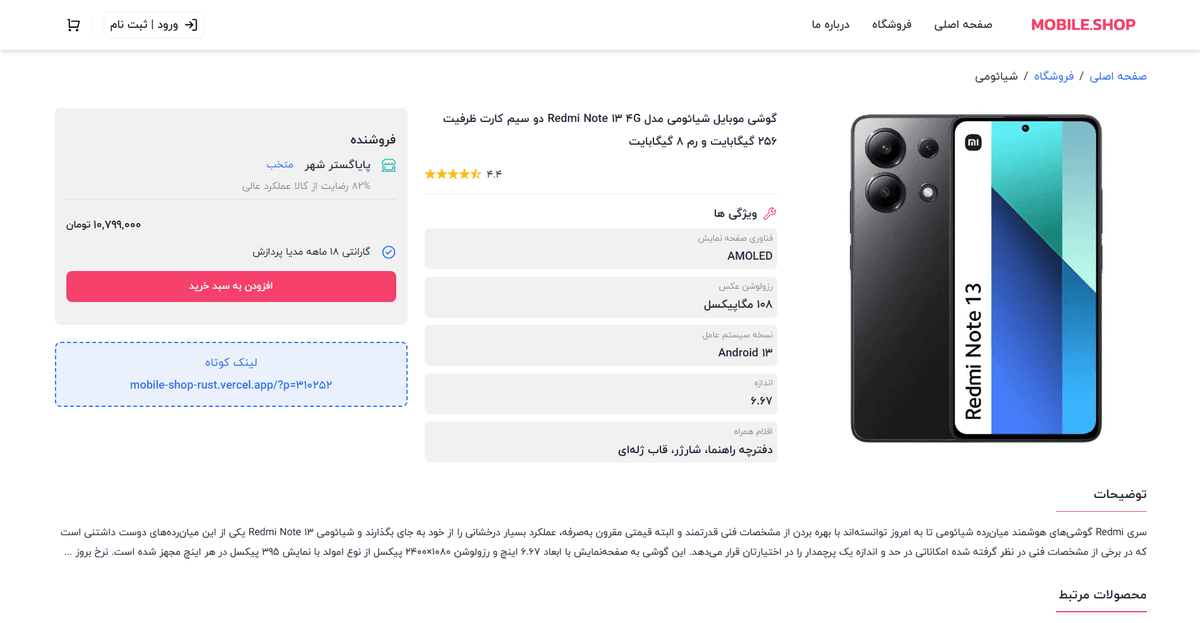Open the shopping cart icon

tap(73, 25)
